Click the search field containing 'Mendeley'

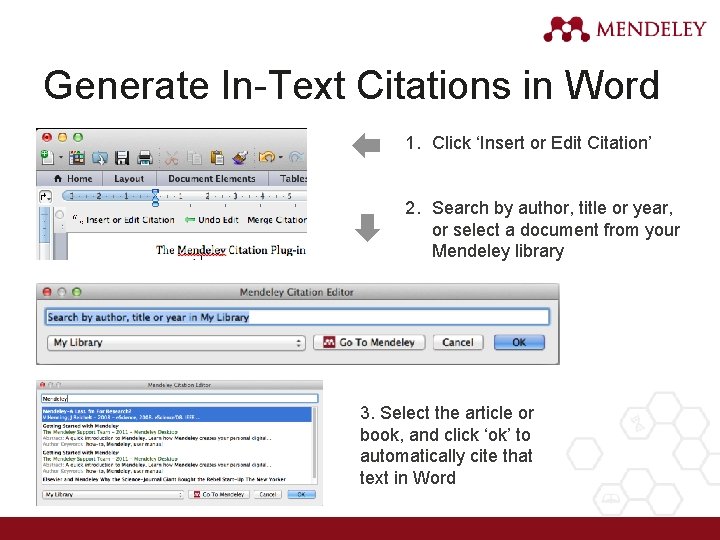(x=180, y=398)
